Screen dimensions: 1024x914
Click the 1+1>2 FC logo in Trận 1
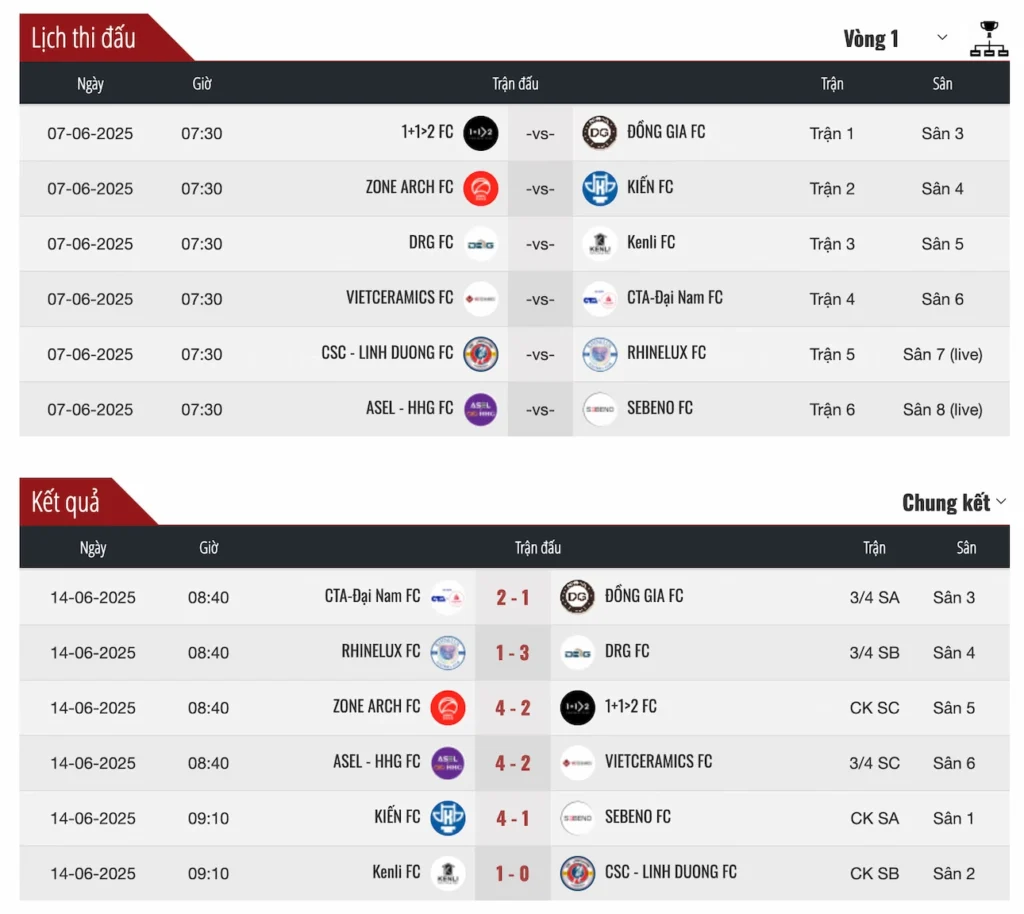(481, 133)
